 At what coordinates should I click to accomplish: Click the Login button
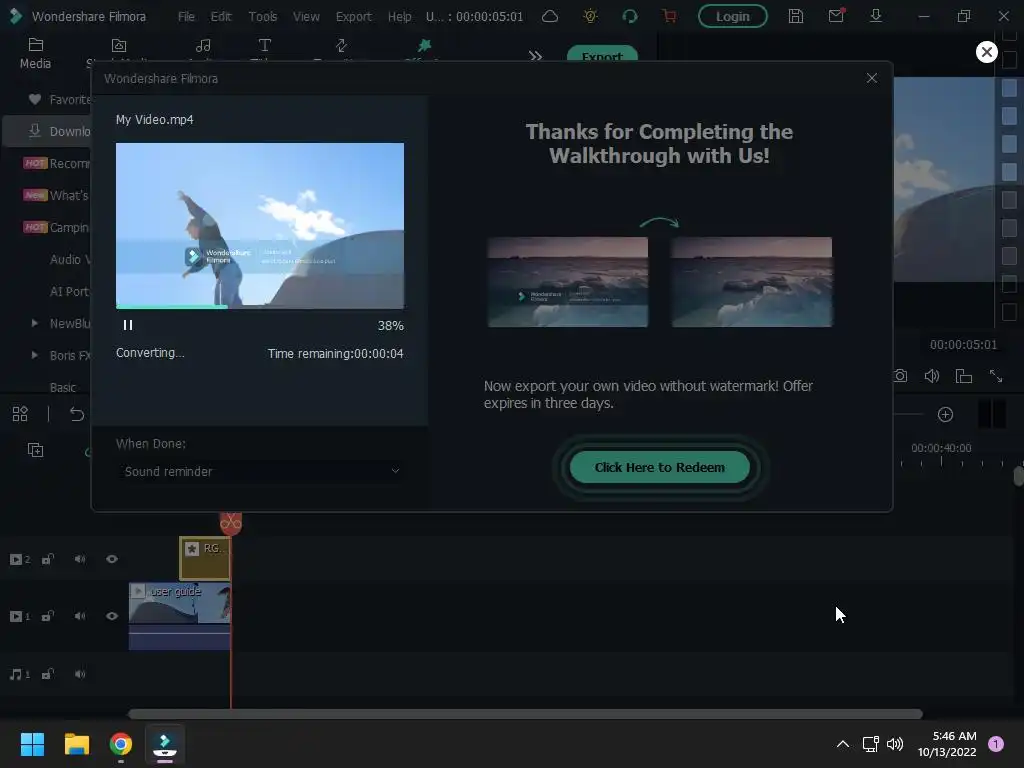coord(733,16)
